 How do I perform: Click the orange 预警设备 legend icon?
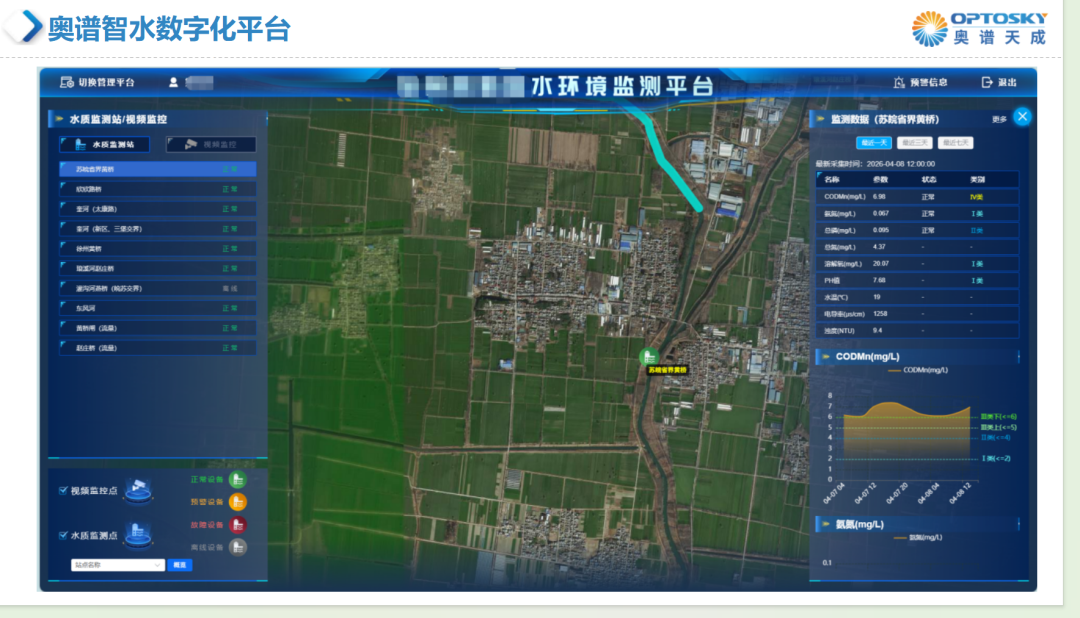tap(238, 502)
